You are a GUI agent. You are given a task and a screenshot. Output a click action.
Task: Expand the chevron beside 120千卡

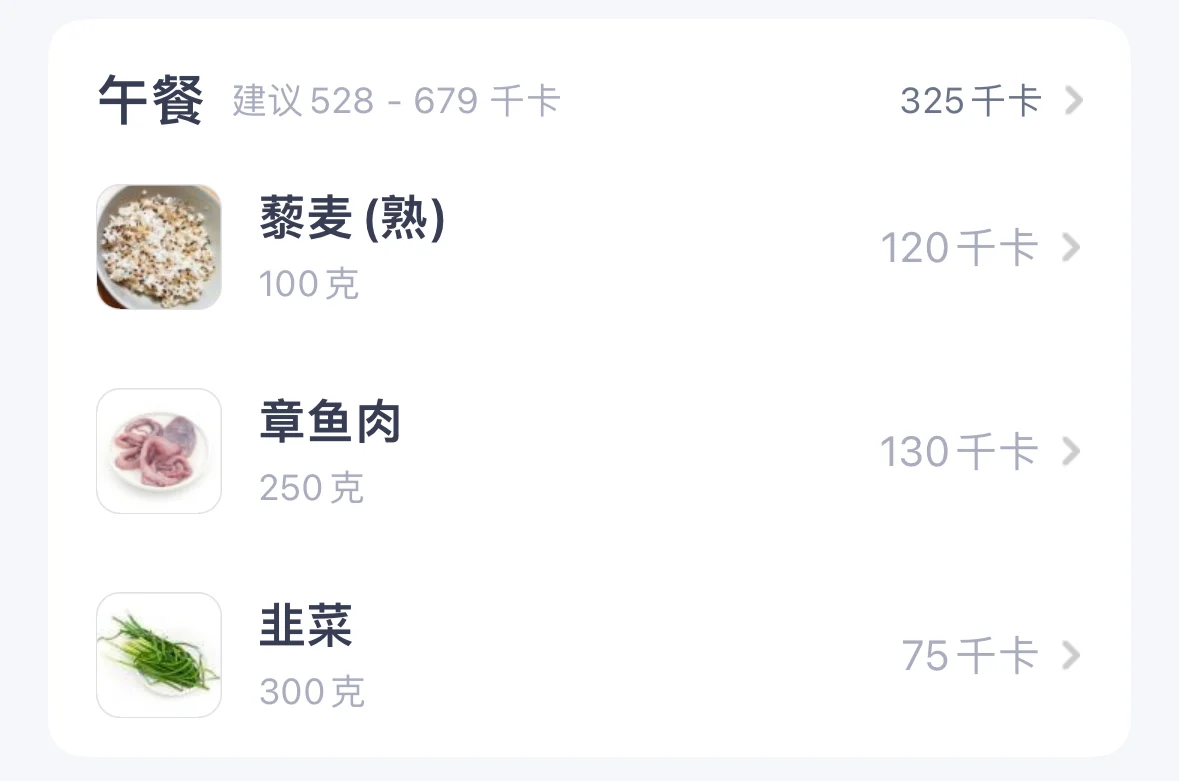pyautogui.click(x=1071, y=247)
